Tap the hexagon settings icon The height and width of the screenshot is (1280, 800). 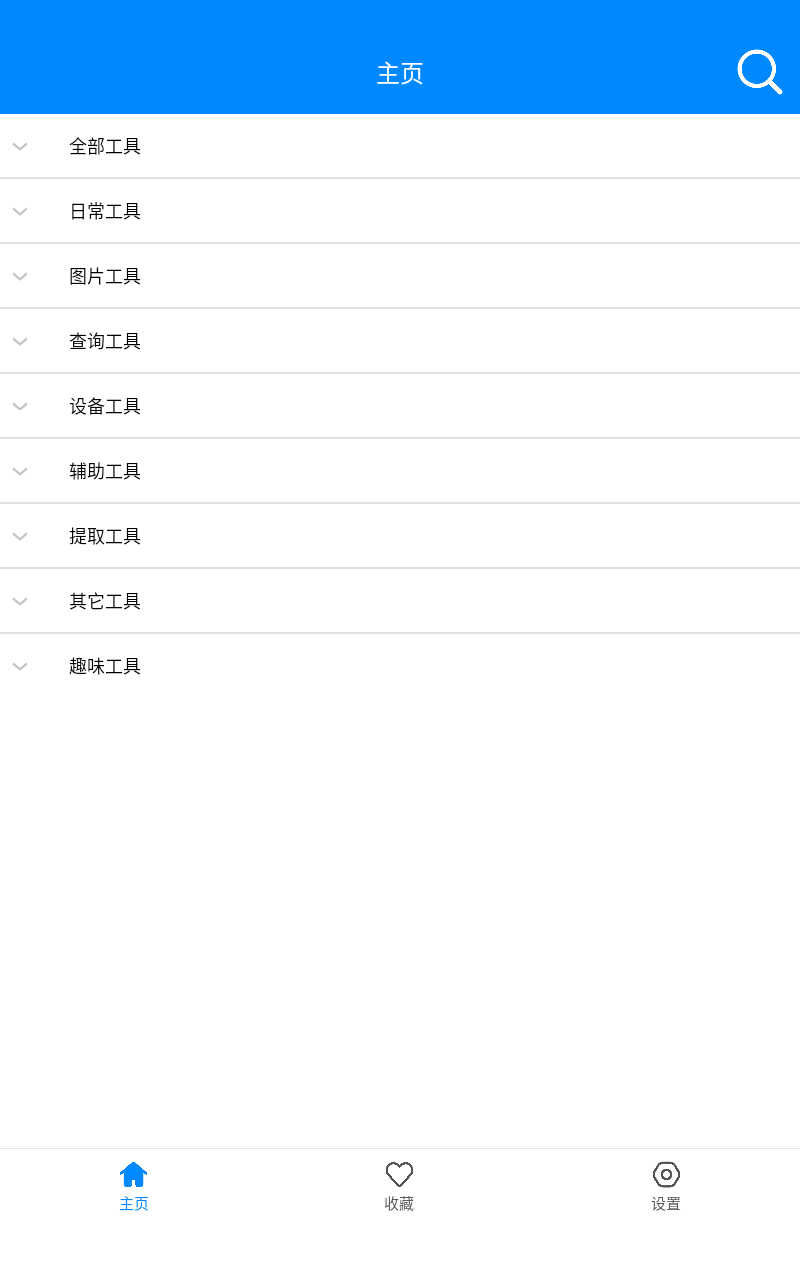666,1174
